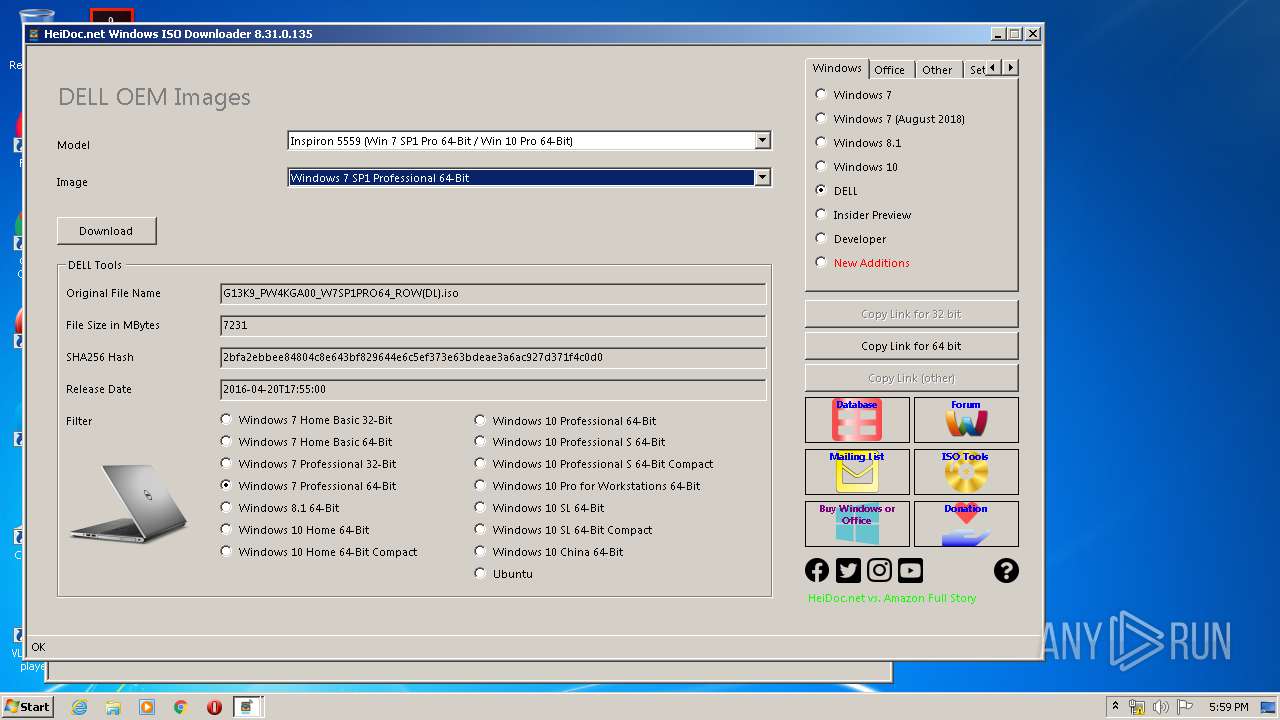The height and width of the screenshot is (720, 1280).
Task: Open the Mailing List icon button
Action: (857, 472)
